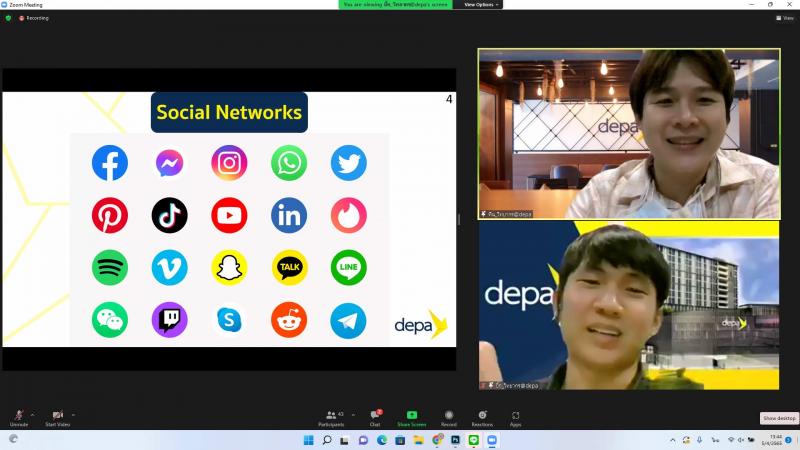This screenshot has width=800, height=450.
Task: Click the Recording indicator
Action: (34, 18)
